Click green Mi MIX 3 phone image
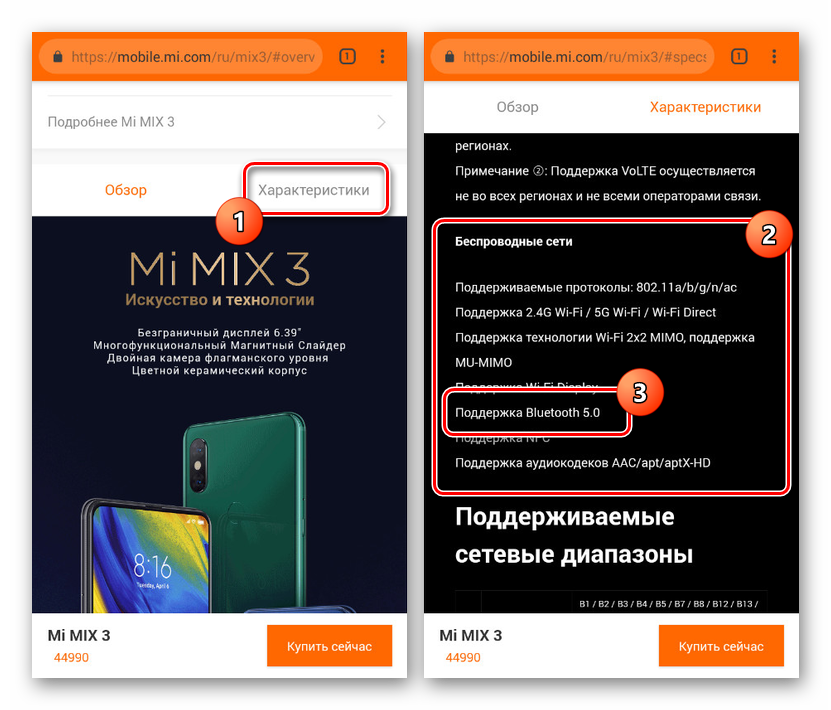 pyautogui.click(x=246, y=509)
